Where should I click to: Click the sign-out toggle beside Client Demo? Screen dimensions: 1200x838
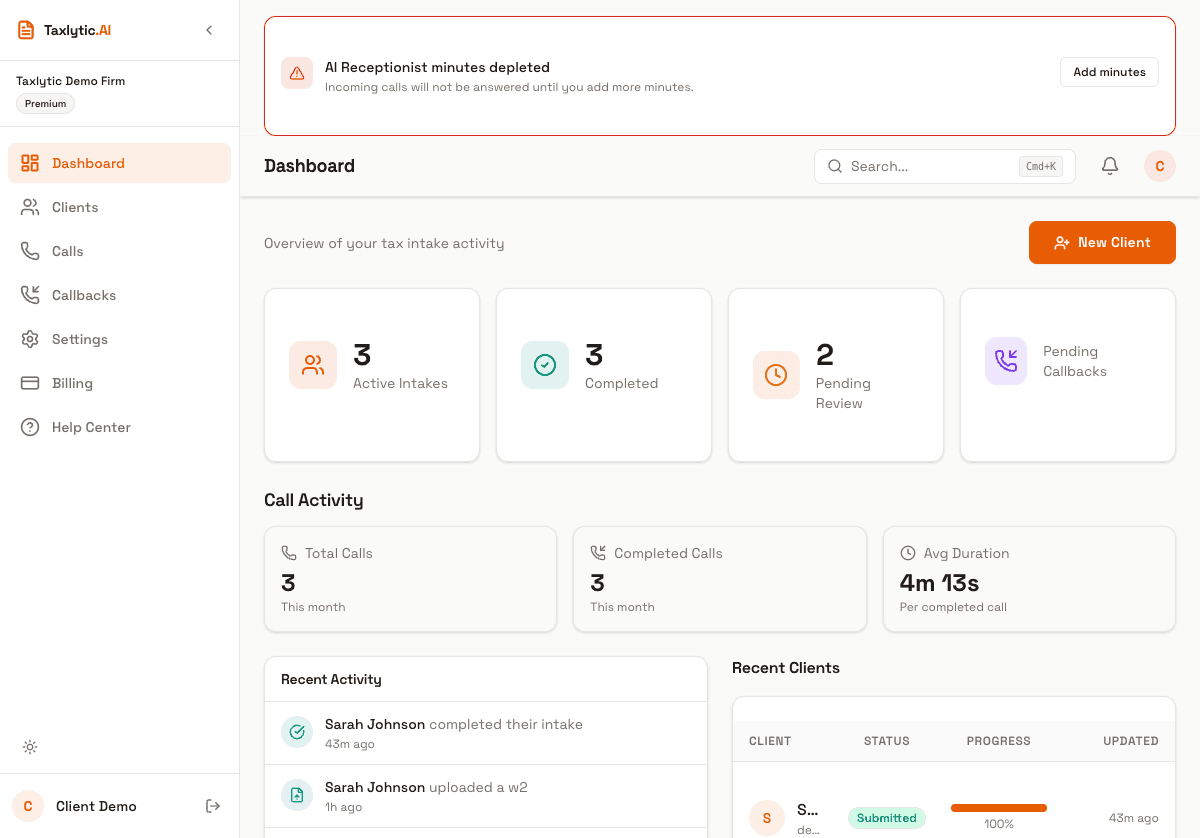[x=212, y=805]
